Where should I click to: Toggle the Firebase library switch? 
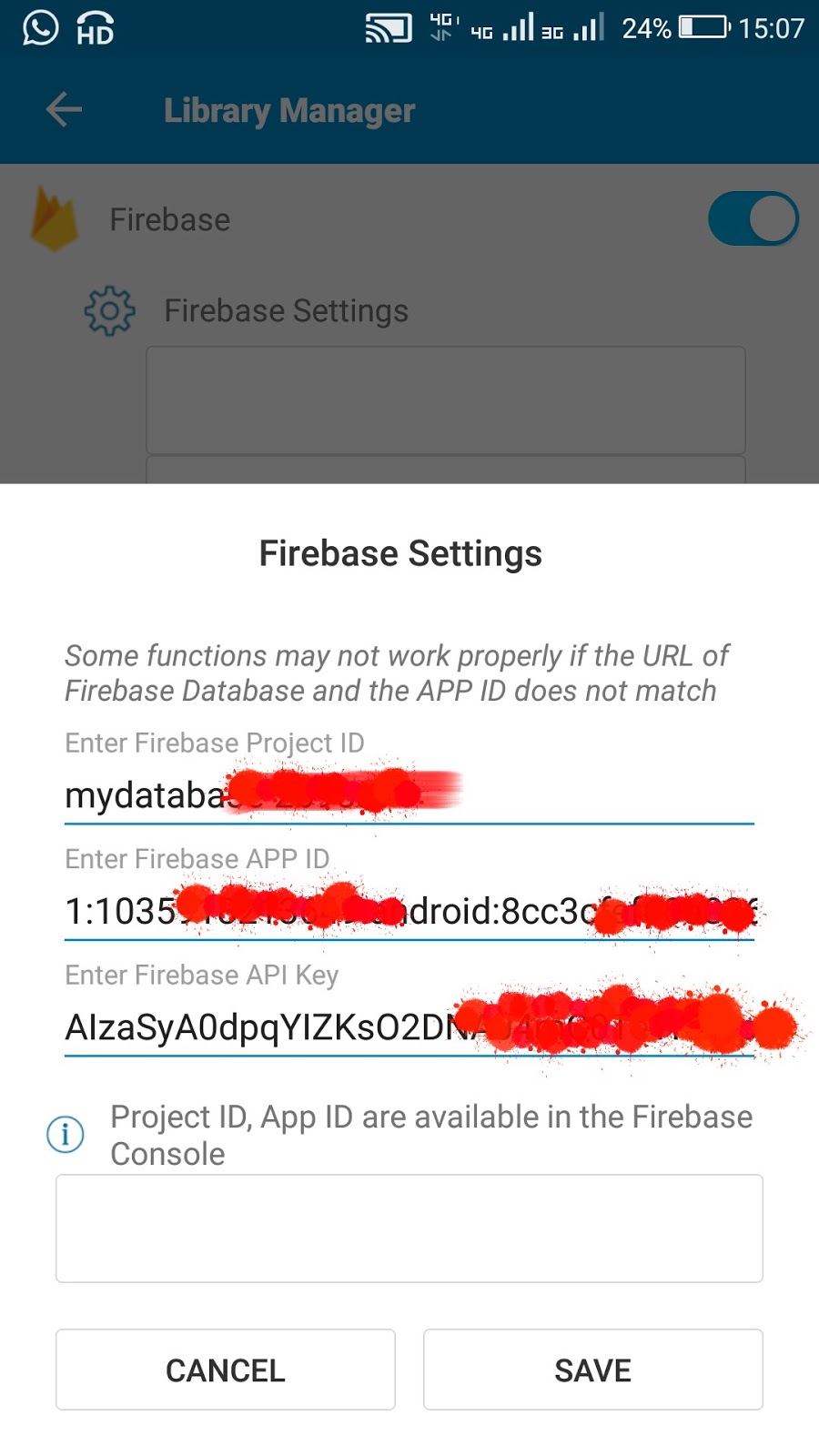[x=753, y=218]
